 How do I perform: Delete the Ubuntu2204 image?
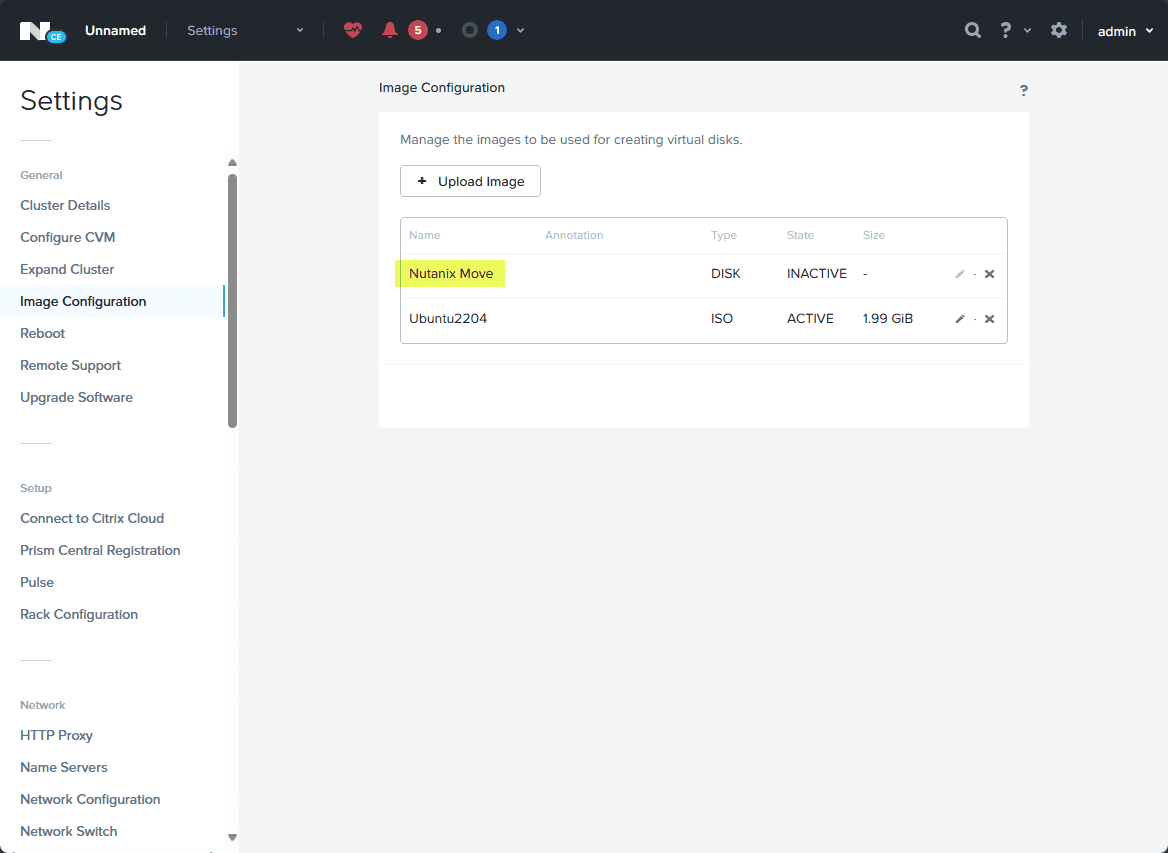(x=989, y=319)
